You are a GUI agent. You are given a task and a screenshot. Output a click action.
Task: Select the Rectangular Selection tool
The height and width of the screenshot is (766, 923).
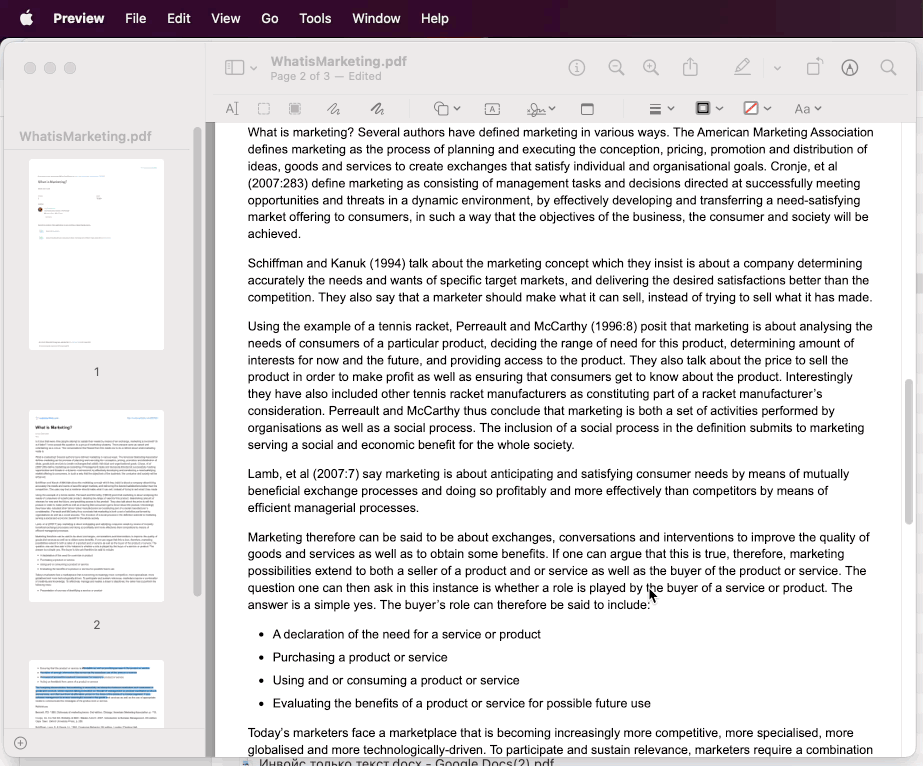click(x=264, y=109)
